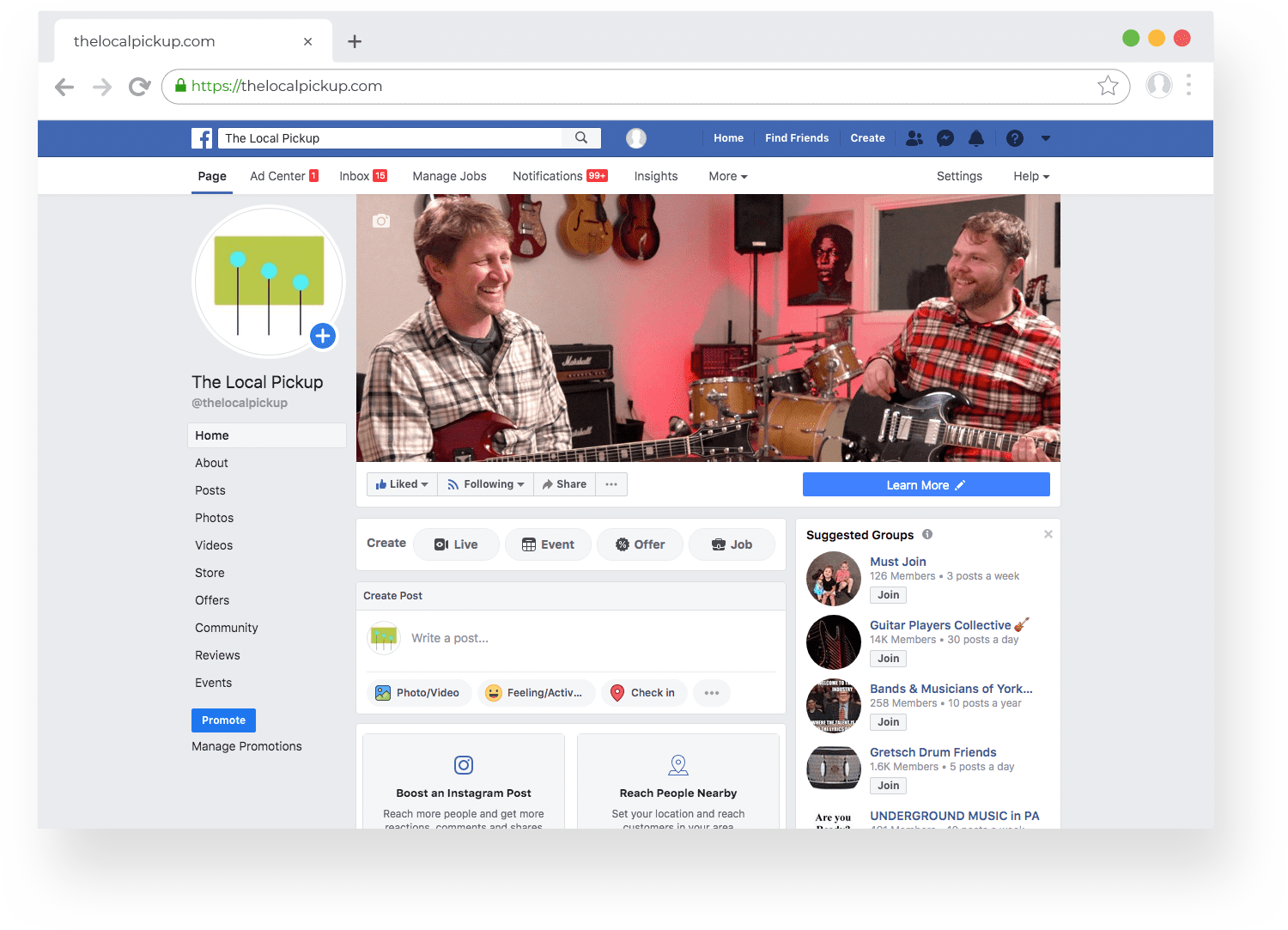Image resolution: width=1288 pixels, height=930 pixels.
Task: Dismiss the Suggested Groups panel
Action: (x=1048, y=534)
